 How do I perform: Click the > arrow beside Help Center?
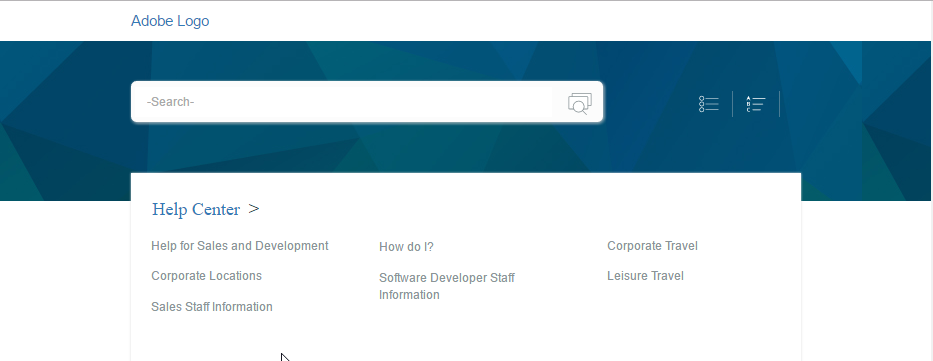(254, 209)
